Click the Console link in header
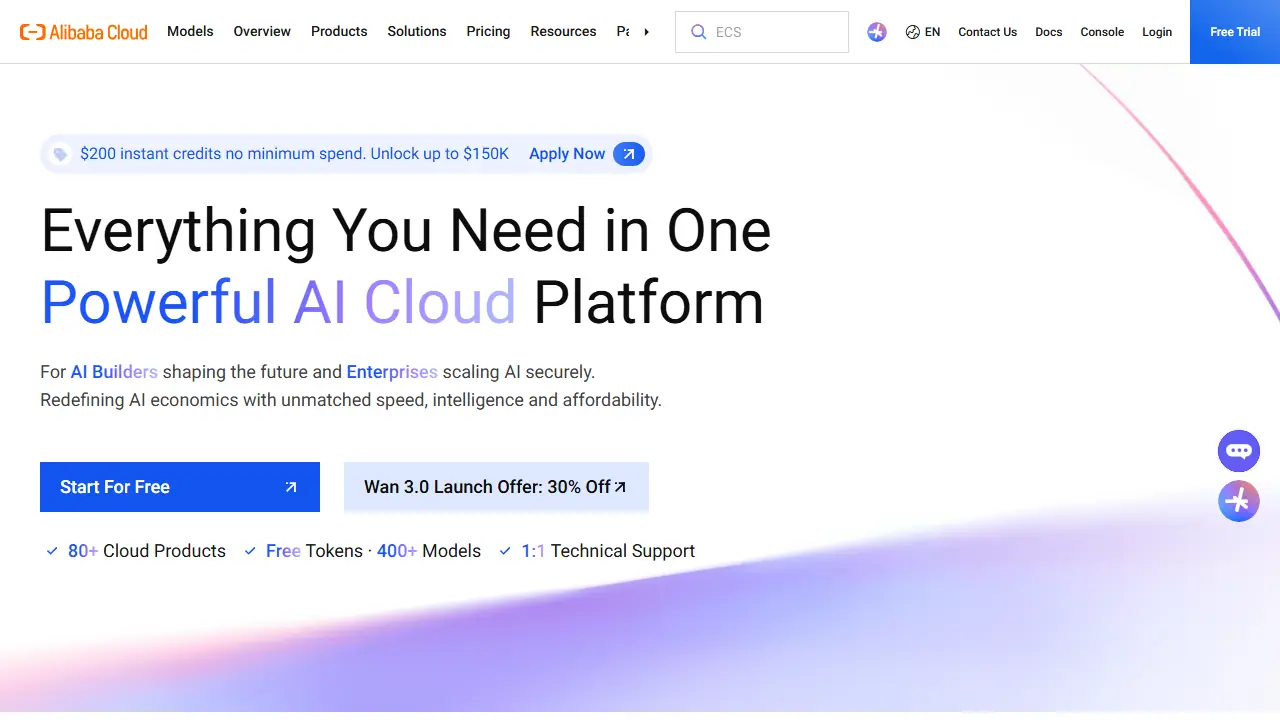 pyautogui.click(x=1102, y=32)
